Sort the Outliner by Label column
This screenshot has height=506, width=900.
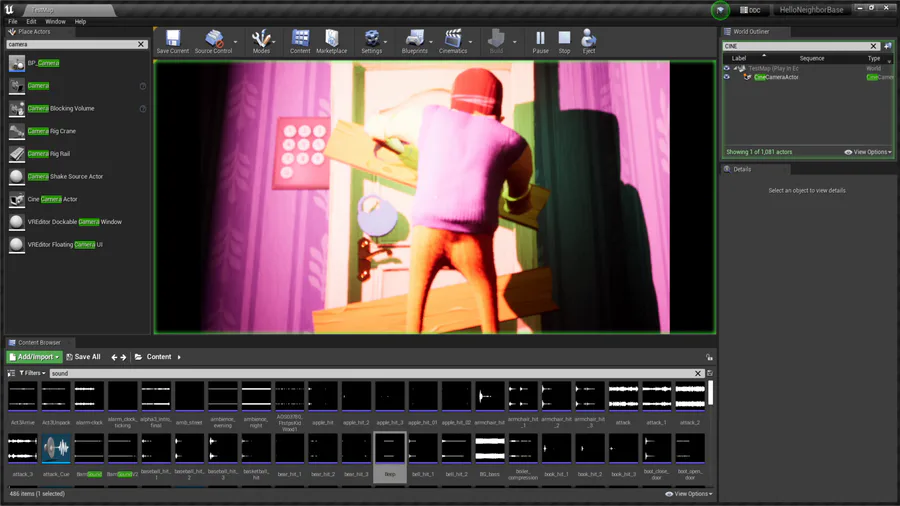(x=739, y=59)
